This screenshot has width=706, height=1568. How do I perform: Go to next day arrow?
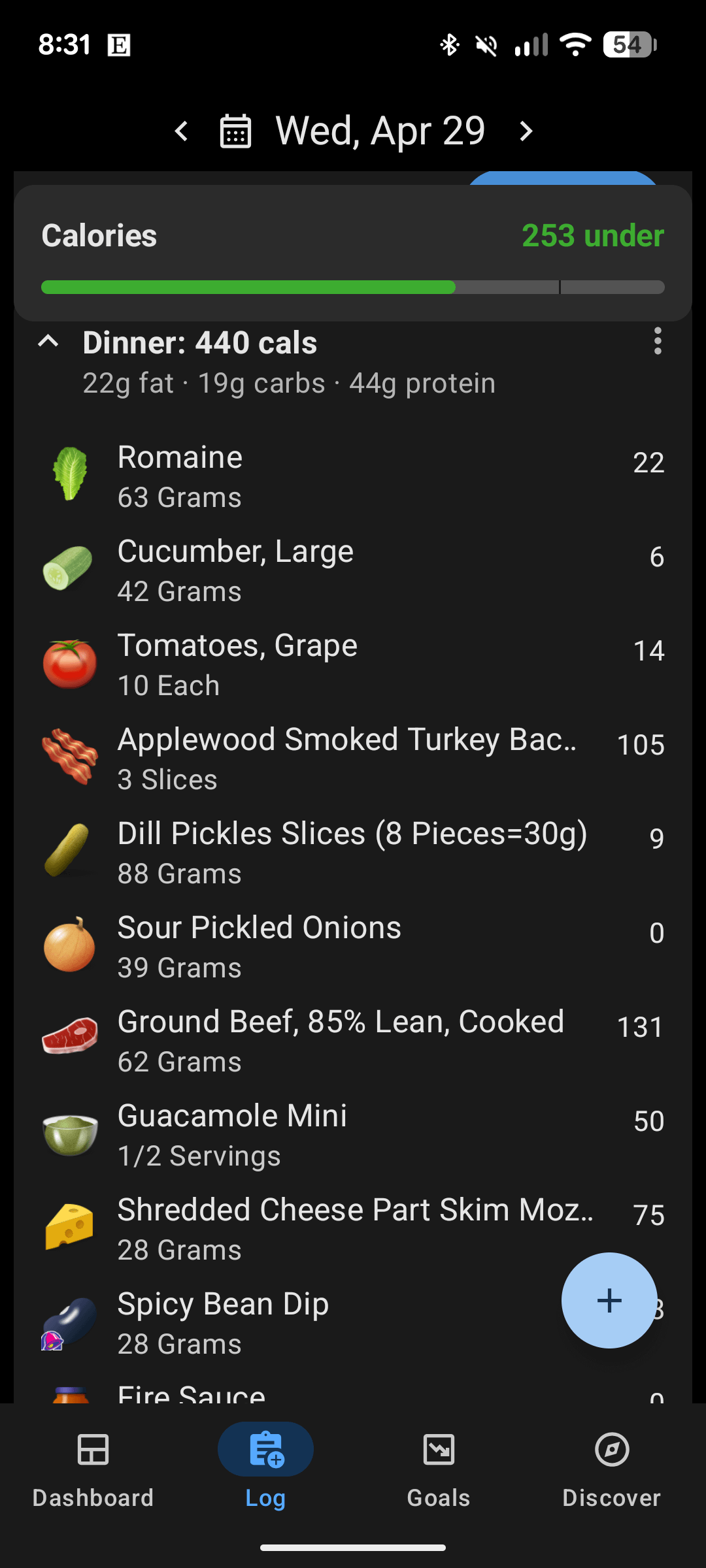[x=526, y=131]
